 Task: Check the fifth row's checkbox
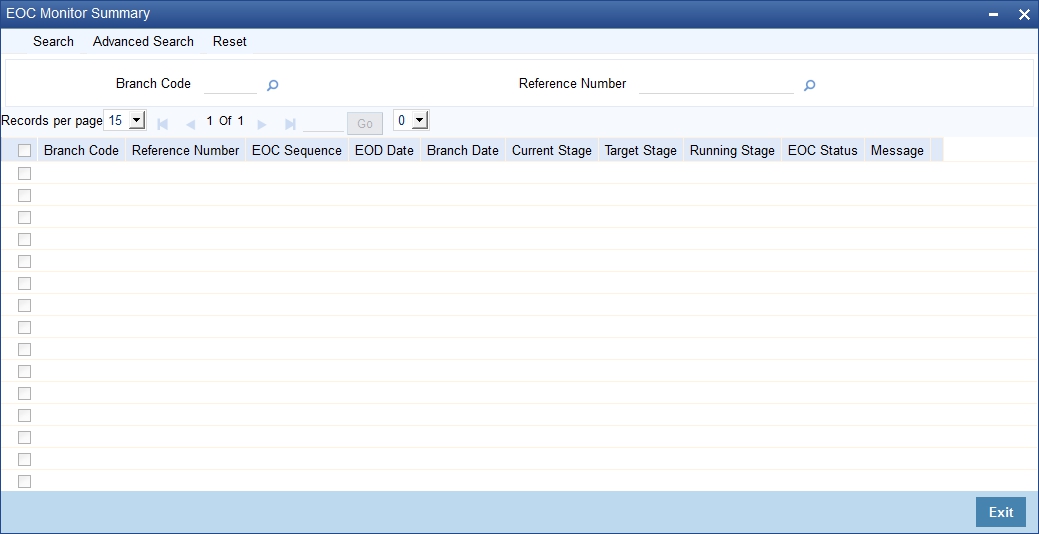tap(25, 261)
